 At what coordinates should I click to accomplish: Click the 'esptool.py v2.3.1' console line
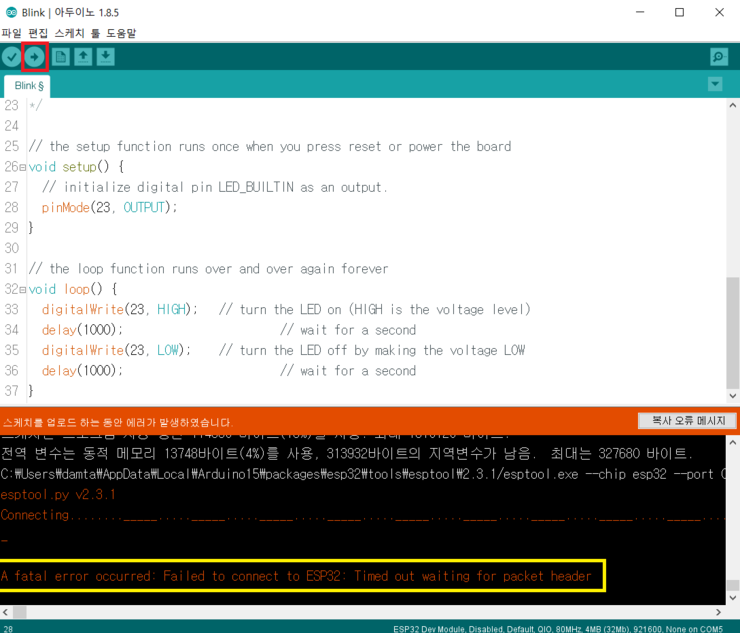point(58,495)
